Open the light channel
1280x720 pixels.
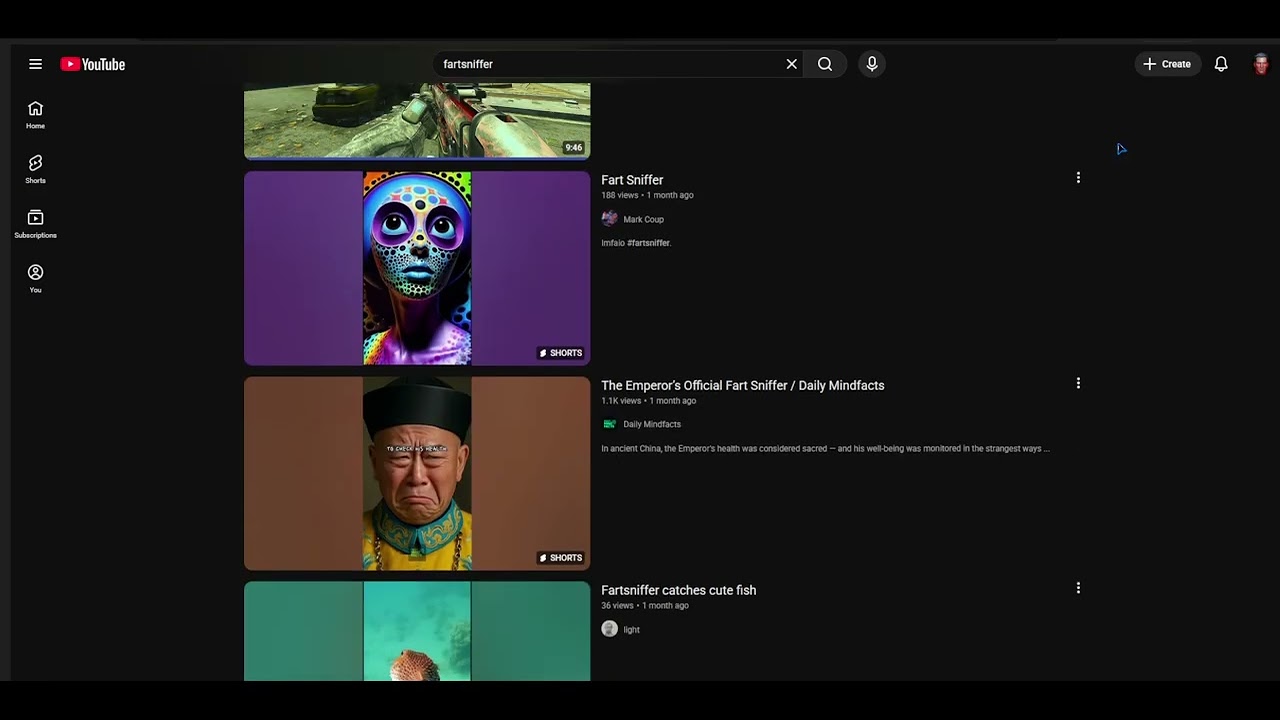click(631, 629)
